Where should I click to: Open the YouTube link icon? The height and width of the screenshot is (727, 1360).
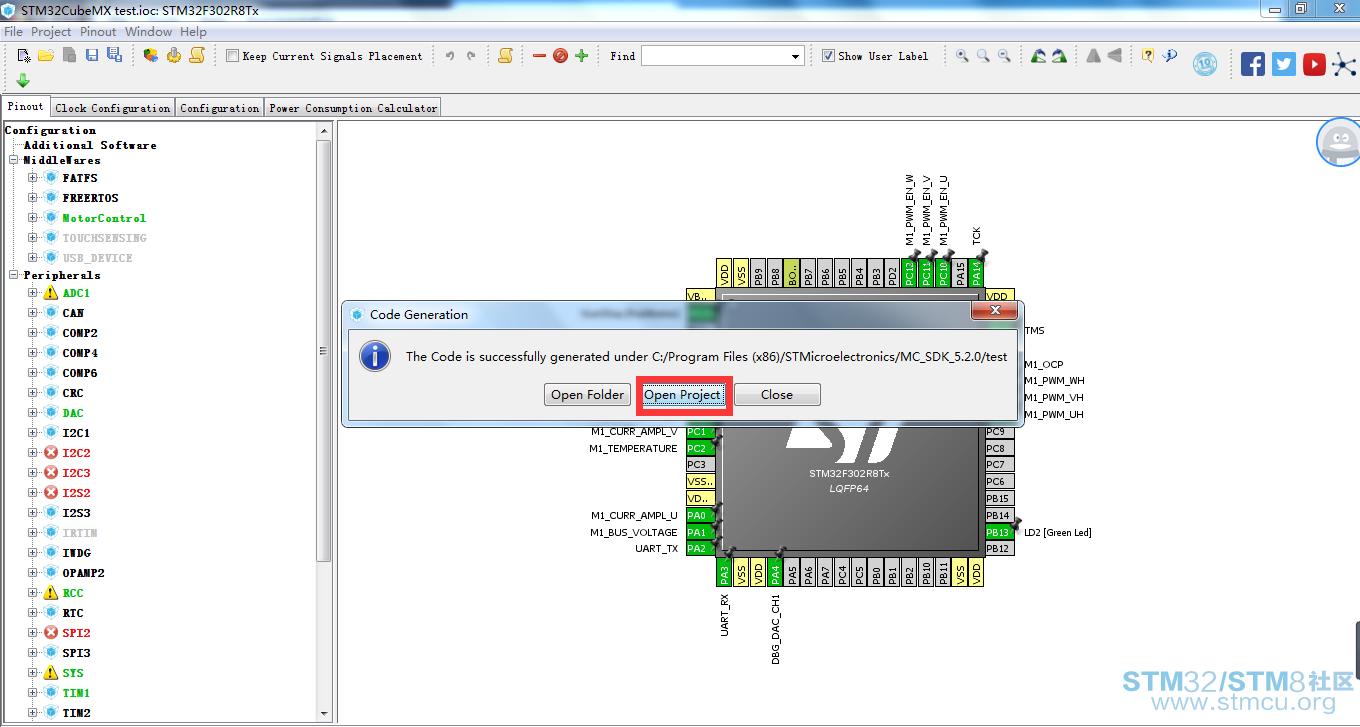click(x=1314, y=64)
